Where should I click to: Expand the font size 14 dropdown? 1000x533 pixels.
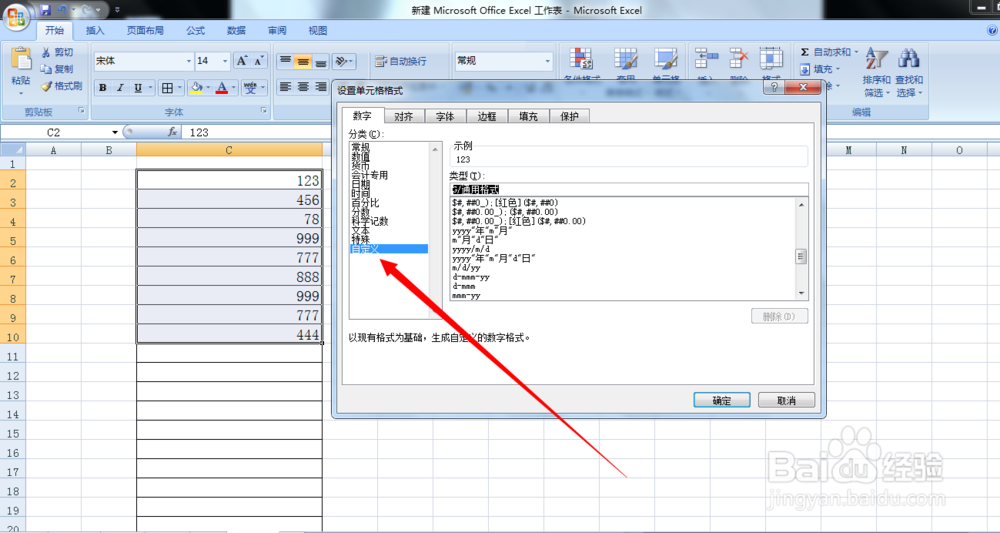pyautogui.click(x=225, y=61)
